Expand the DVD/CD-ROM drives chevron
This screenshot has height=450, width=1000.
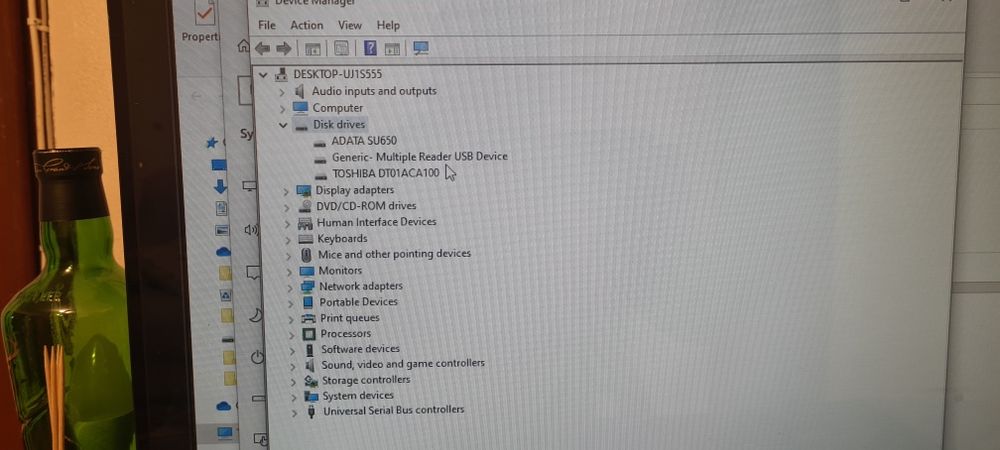tap(286, 207)
